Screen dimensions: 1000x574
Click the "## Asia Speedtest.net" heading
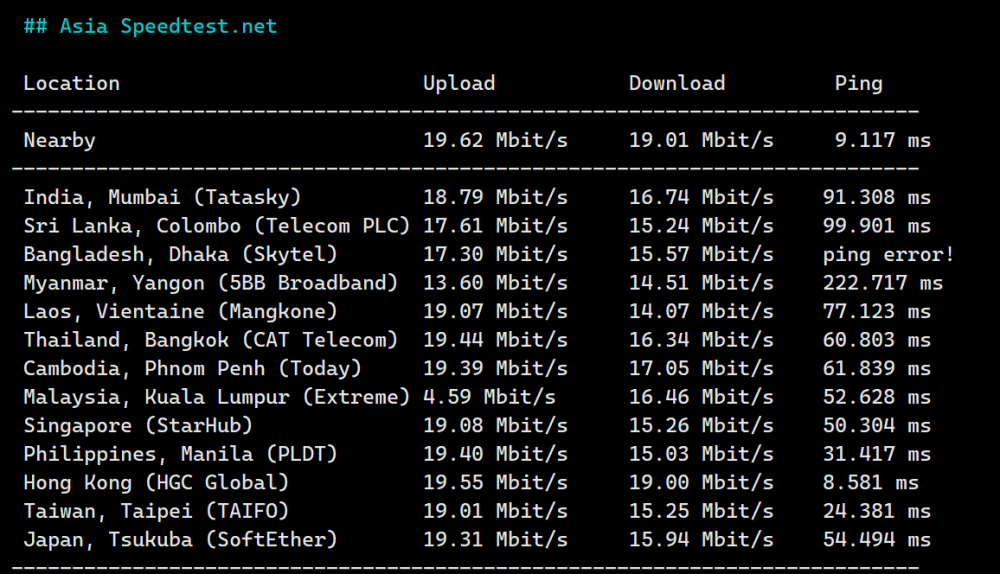tap(150, 27)
